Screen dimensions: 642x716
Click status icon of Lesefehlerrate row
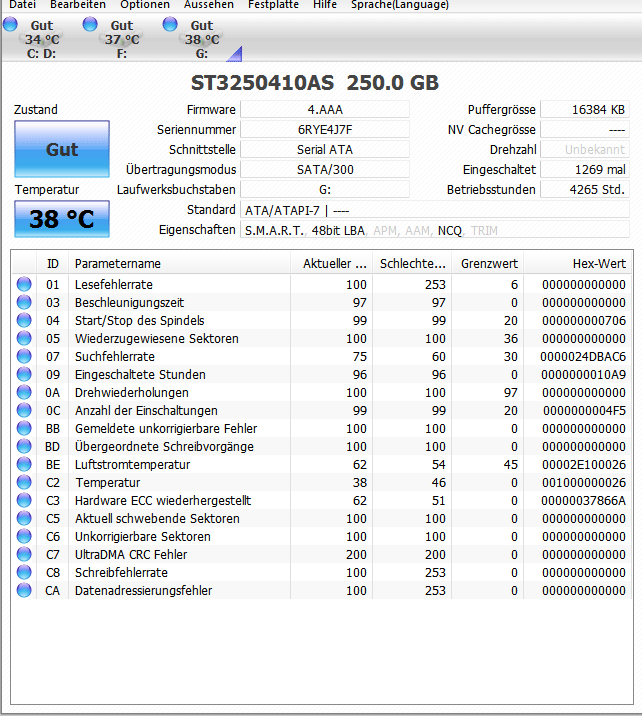[24, 284]
